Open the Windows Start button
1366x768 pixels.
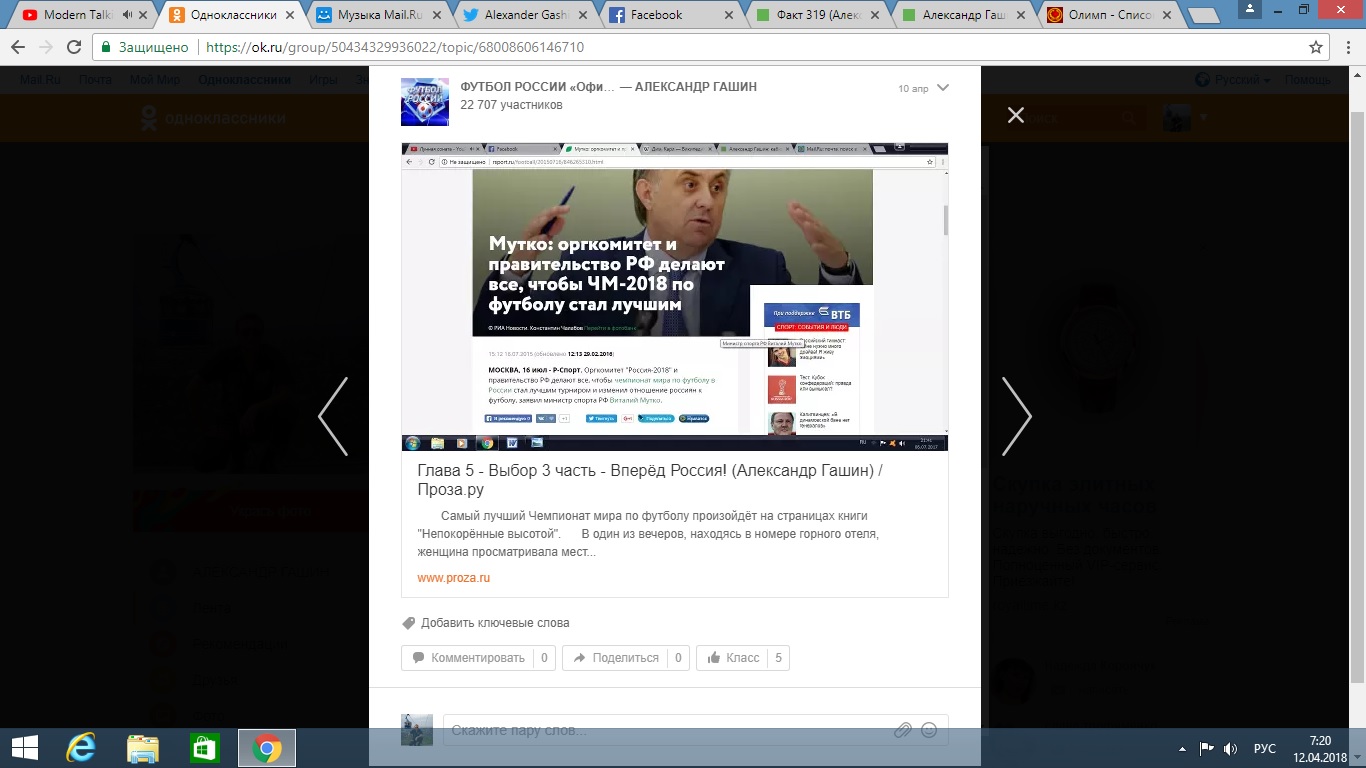(x=24, y=748)
